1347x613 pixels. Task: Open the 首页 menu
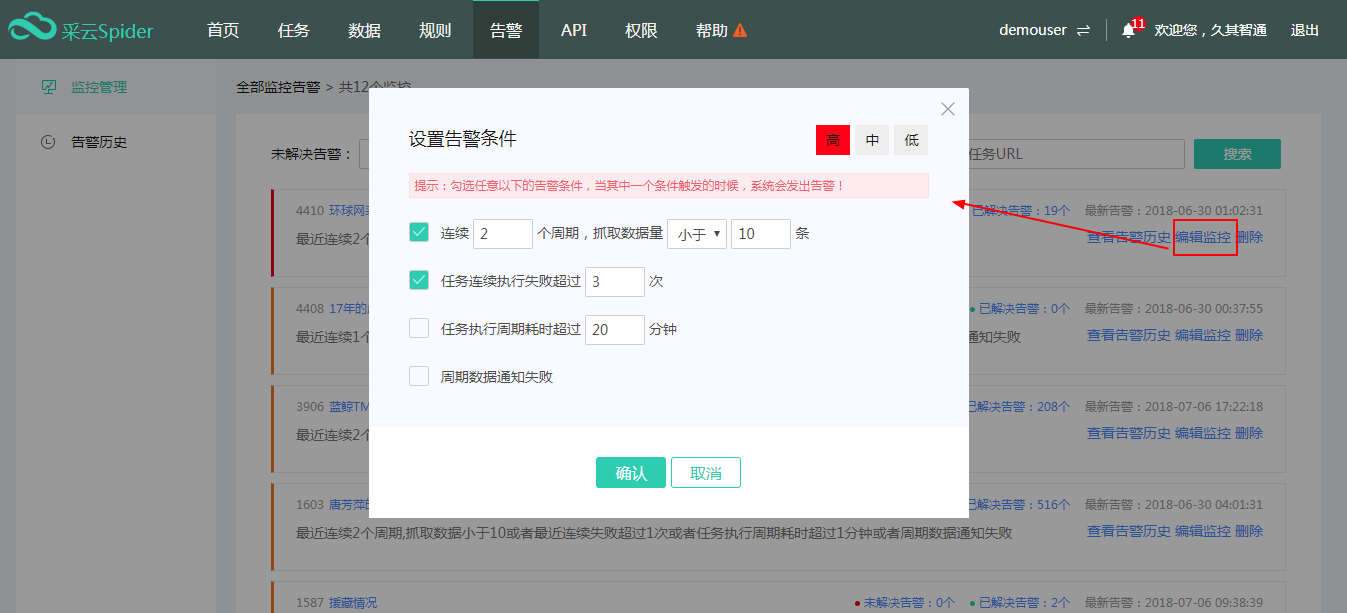(x=223, y=30)
